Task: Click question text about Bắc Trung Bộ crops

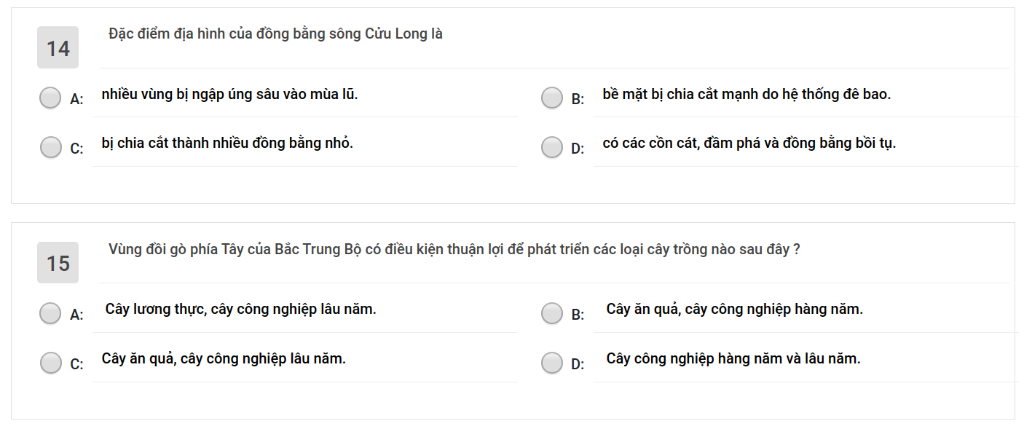Action: pos(454,249)
